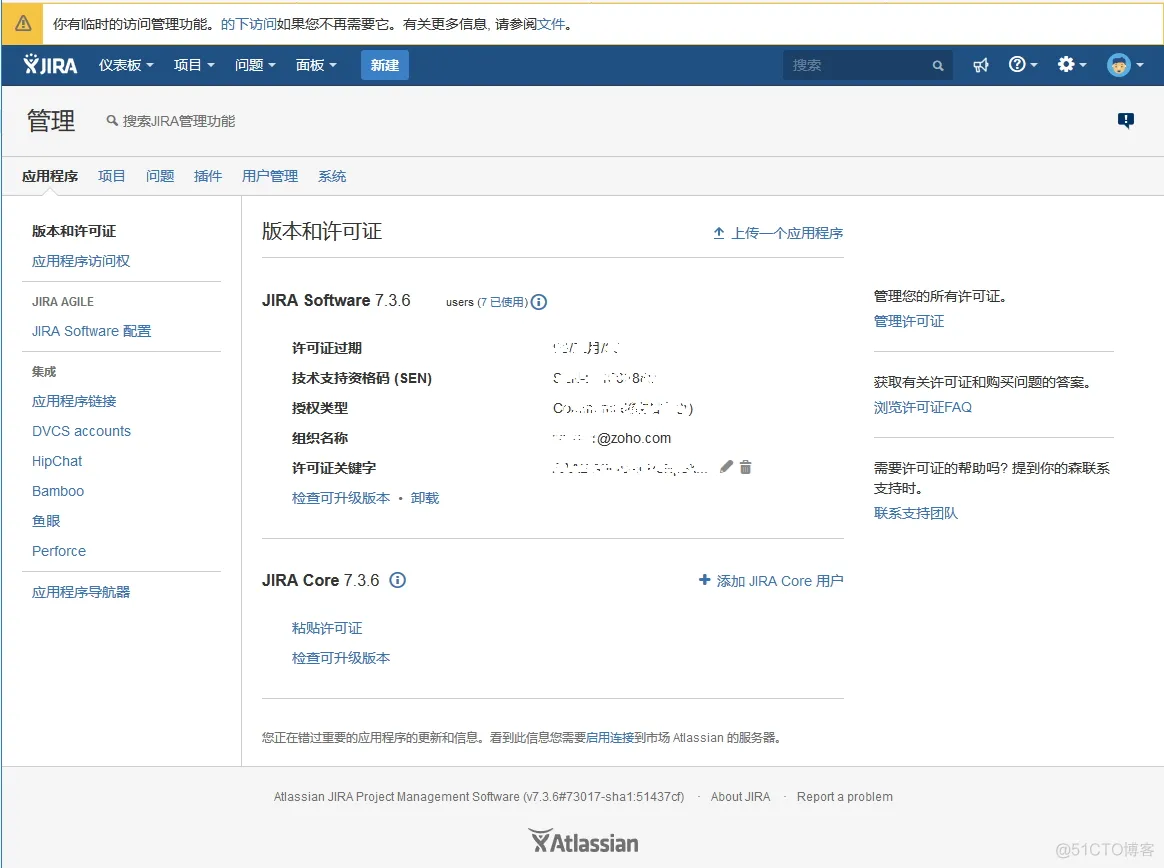Viewport: 1164px width, 868px height.
Task: Expand the 仪表板 dropdown menu
Action: pos(126,65)
